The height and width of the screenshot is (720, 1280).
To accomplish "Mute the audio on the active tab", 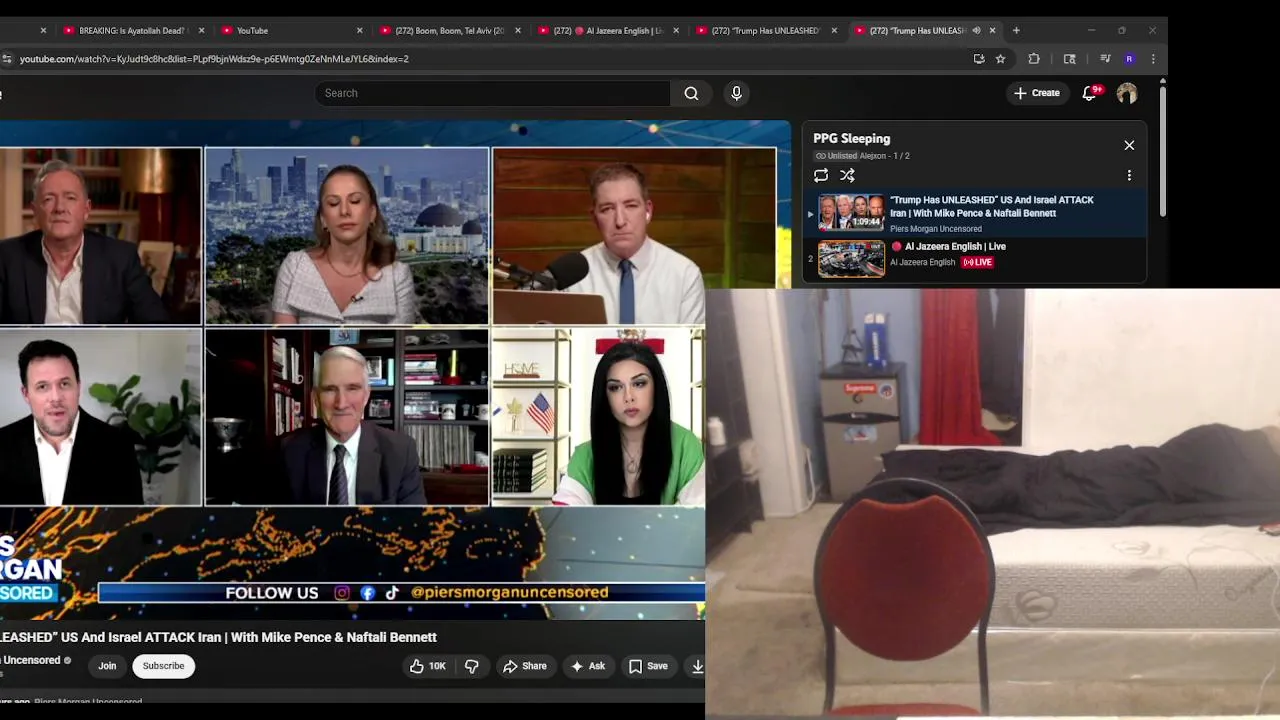I will [x=976, y=30].
